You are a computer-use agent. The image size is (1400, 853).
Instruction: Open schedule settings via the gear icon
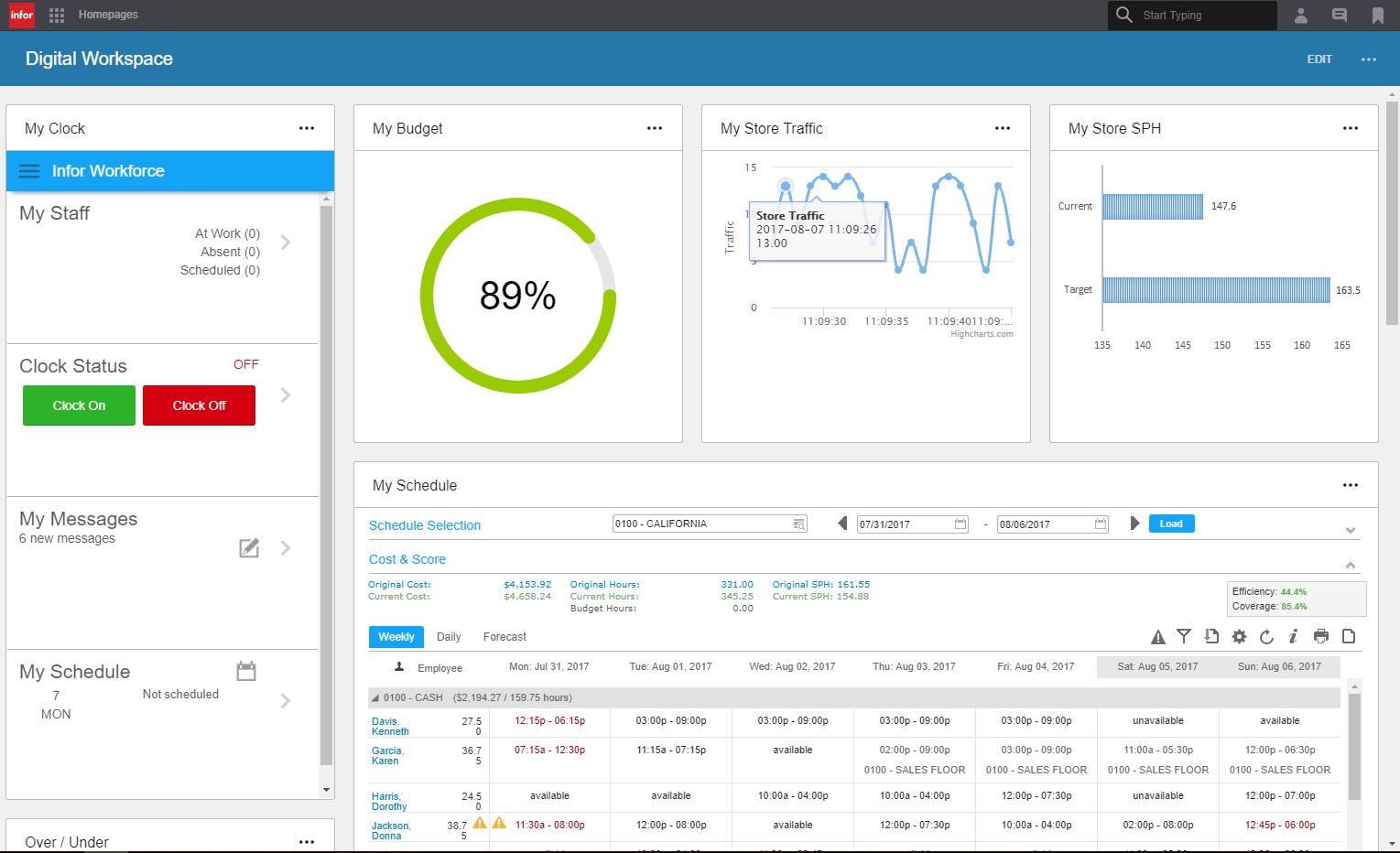[1239, 635]
